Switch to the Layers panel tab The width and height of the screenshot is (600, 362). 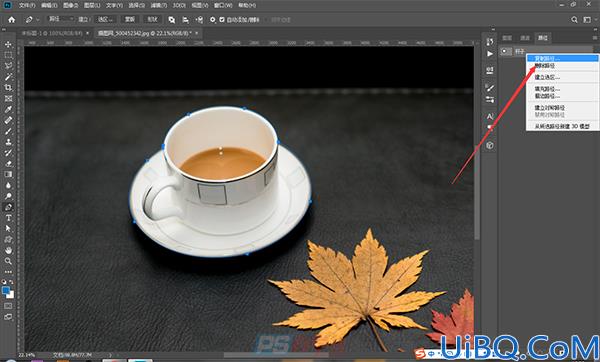(x=507, y=38)
